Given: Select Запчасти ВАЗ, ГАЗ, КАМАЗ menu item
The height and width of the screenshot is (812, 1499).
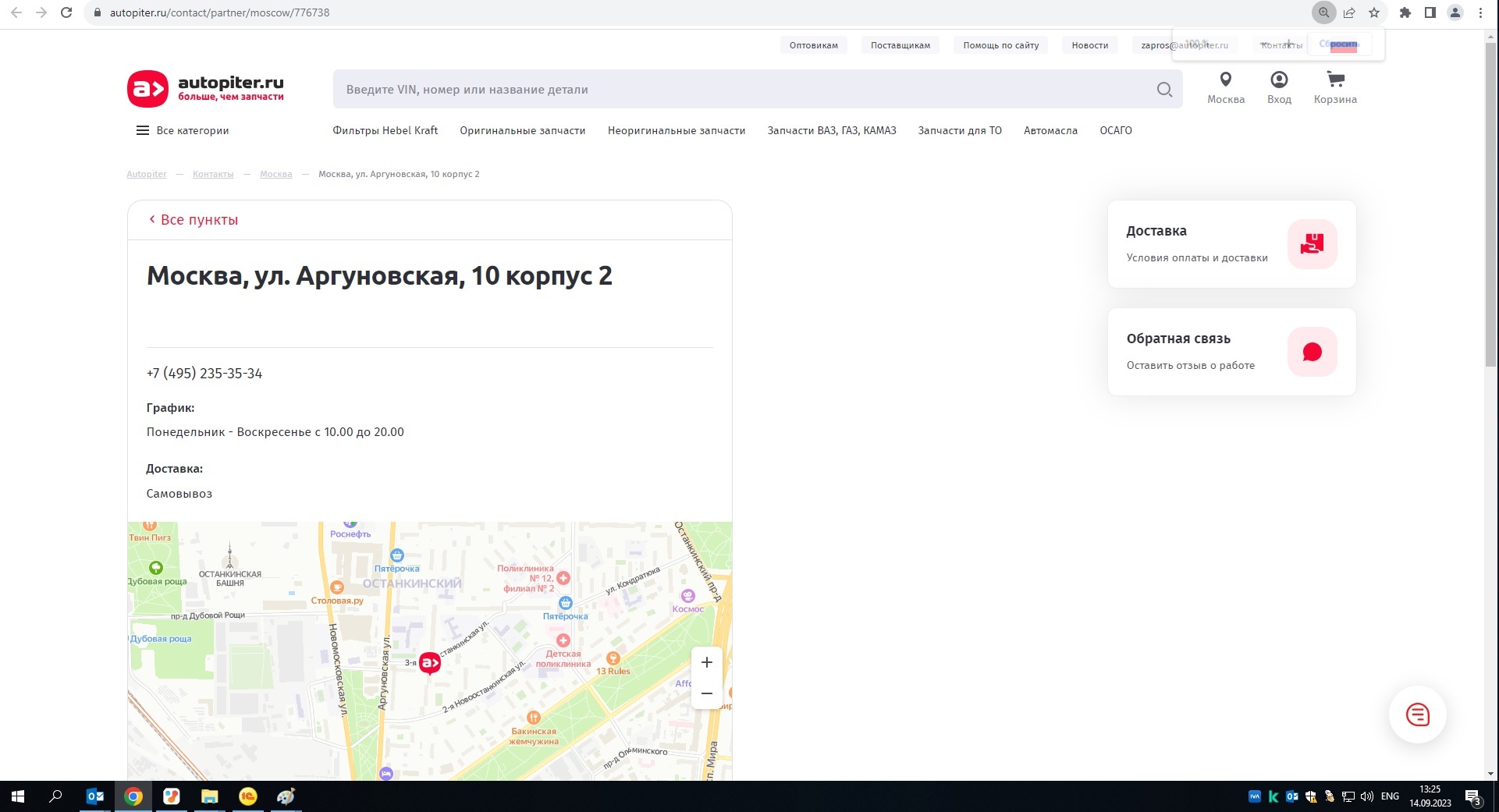Looking at the screenshot, I should [832, 130].
